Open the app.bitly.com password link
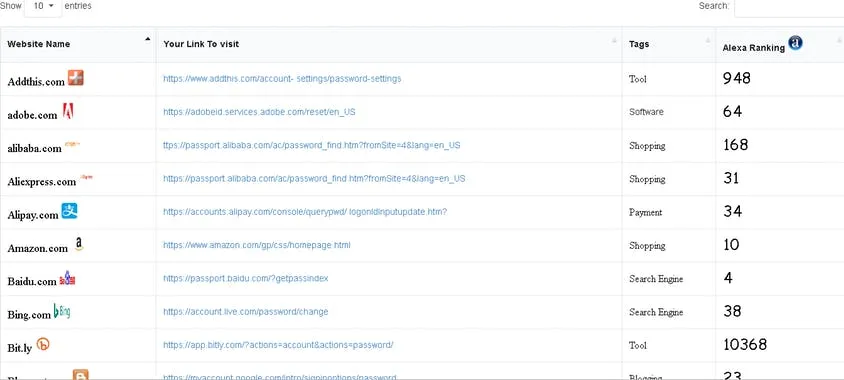This screenshot has width=844, height=380. (278, 345)
